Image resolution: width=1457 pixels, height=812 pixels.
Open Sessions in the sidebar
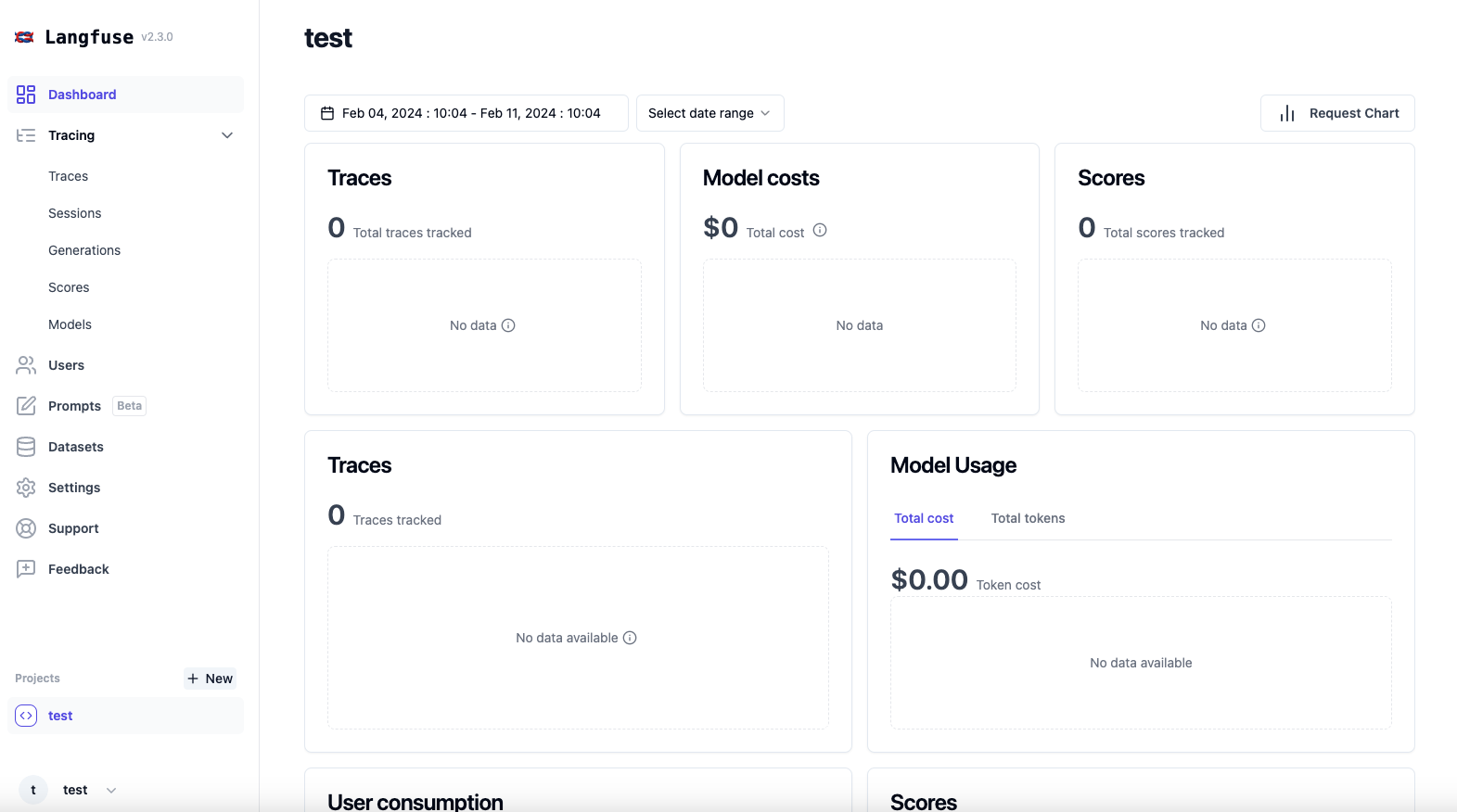(75, 213)
